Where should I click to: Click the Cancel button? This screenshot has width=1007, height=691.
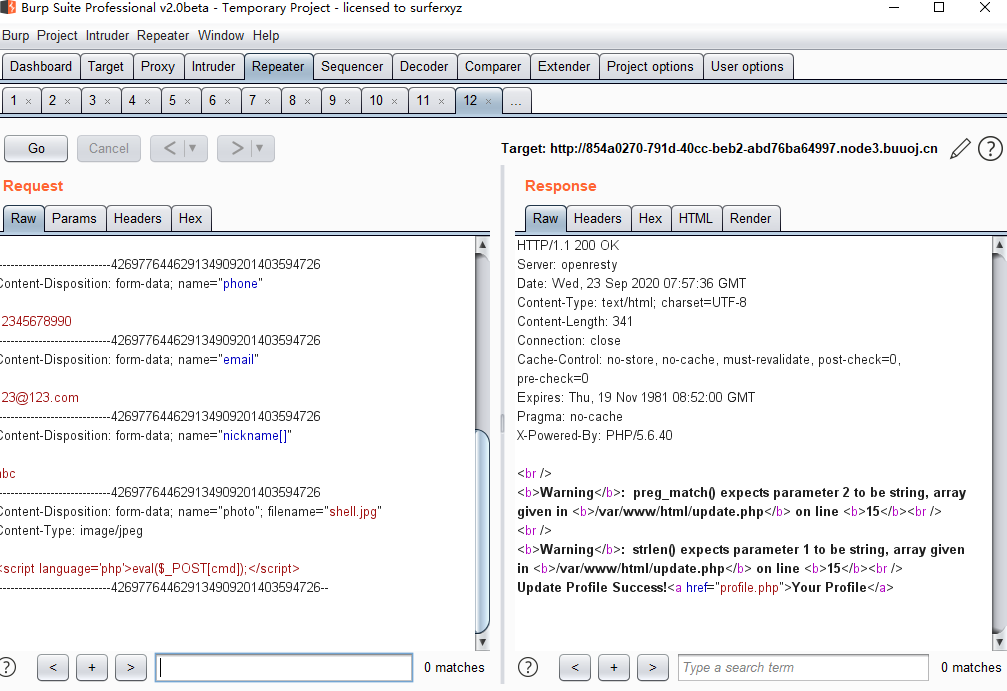tap(109, 148)
